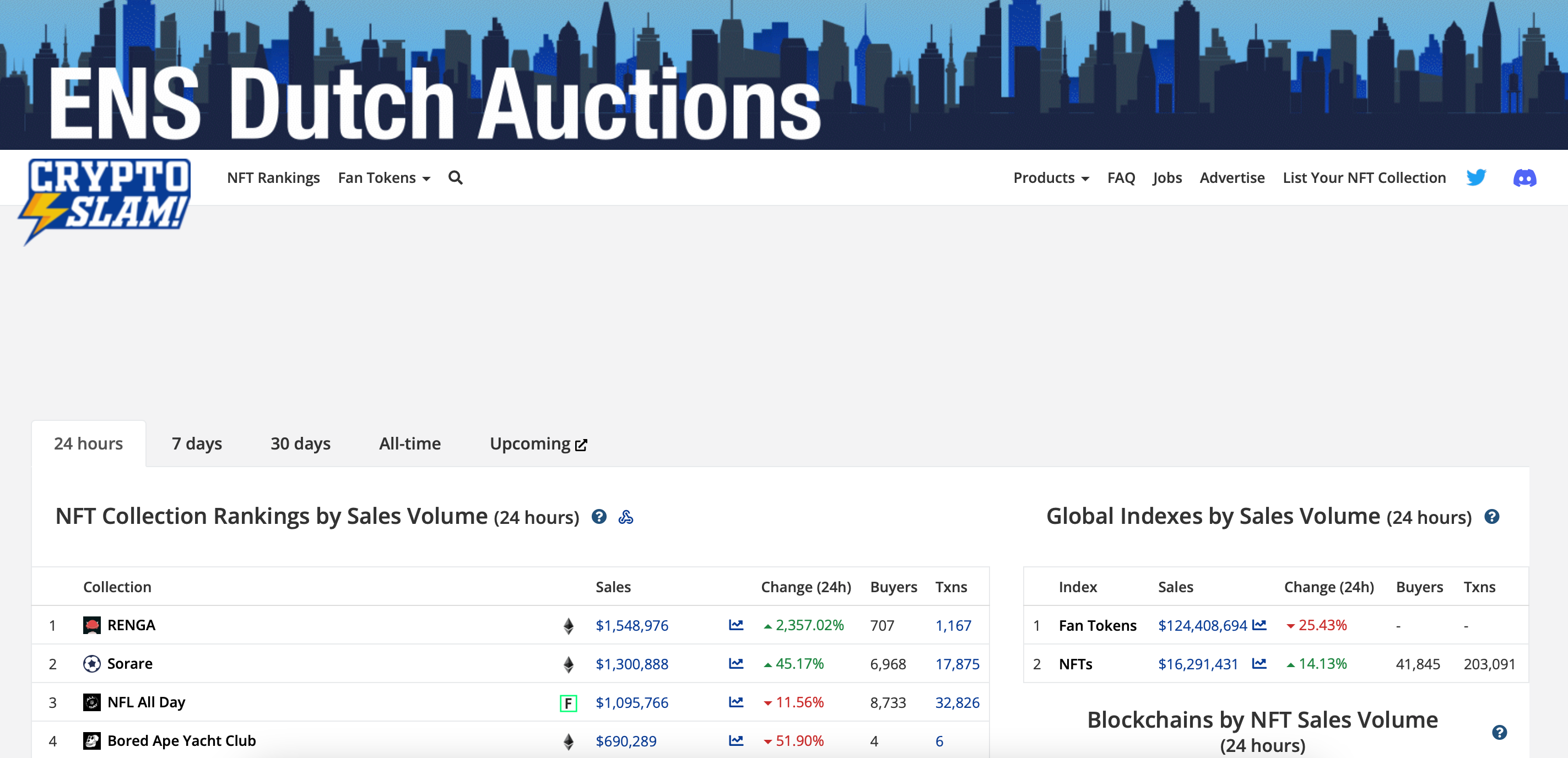This screenshot has height=758, width=1568.
Task: Click the ENS Dutch Auctions banner
Action: [784, 74]
